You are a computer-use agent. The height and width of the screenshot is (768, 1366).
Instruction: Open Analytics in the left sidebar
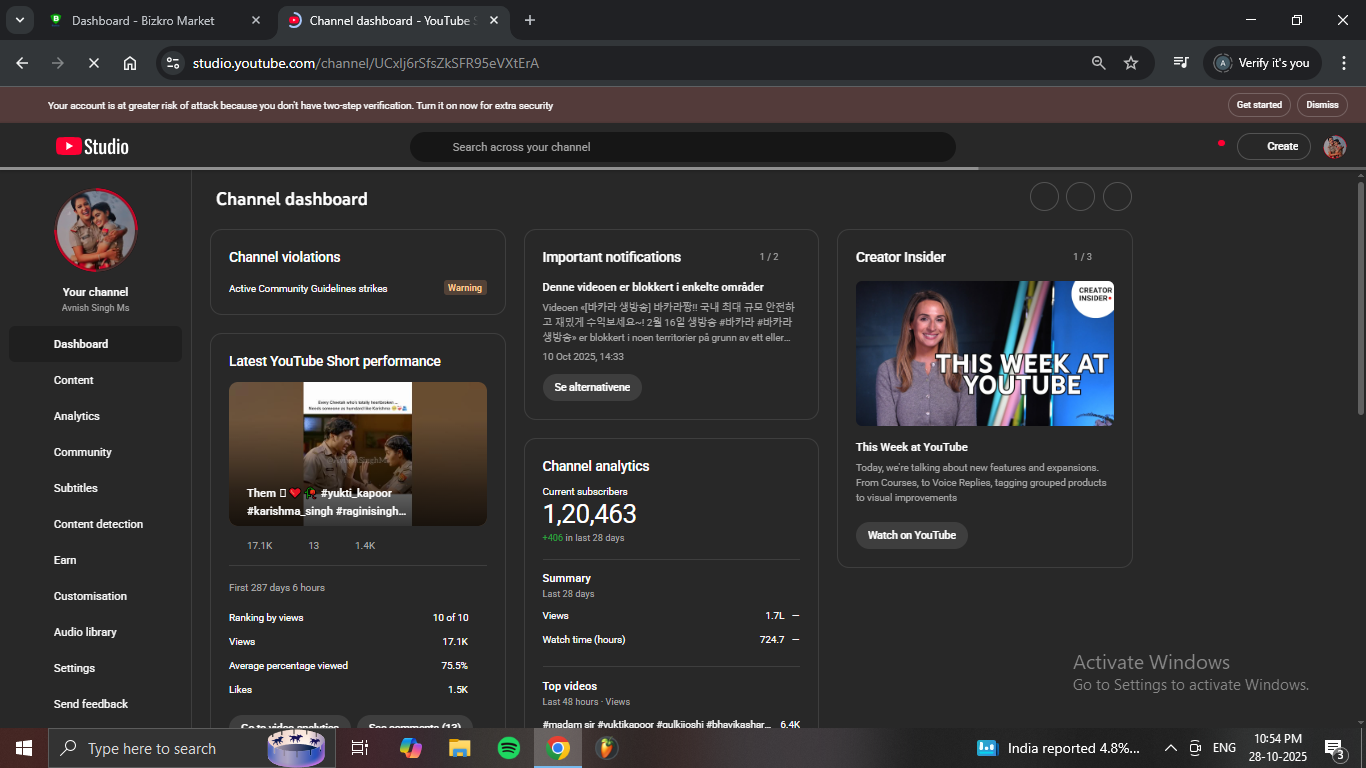pos(77,416)
